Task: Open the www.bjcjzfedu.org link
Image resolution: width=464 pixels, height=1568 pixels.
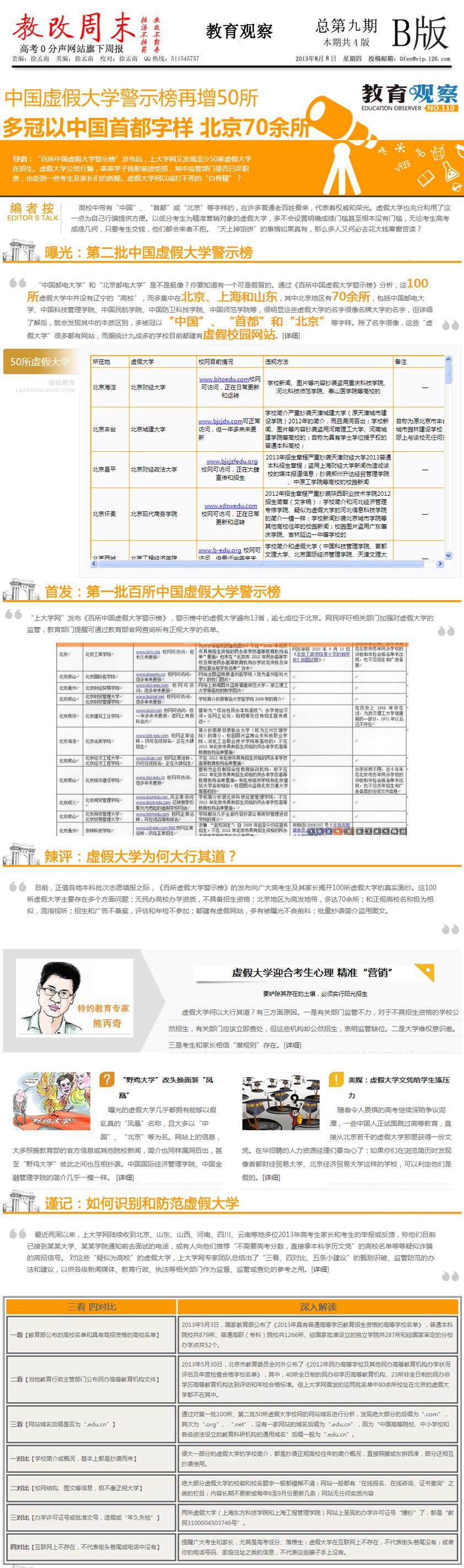Action: click(231, 462)
